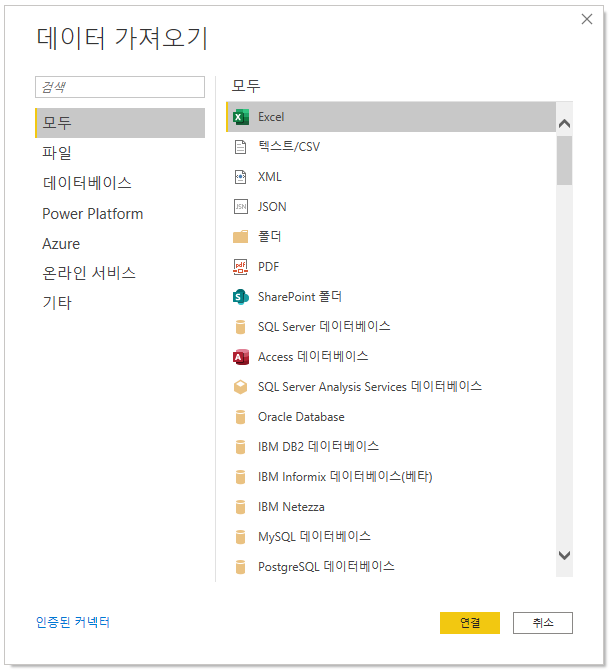Select the Oracle Database label

coord(301,417)
